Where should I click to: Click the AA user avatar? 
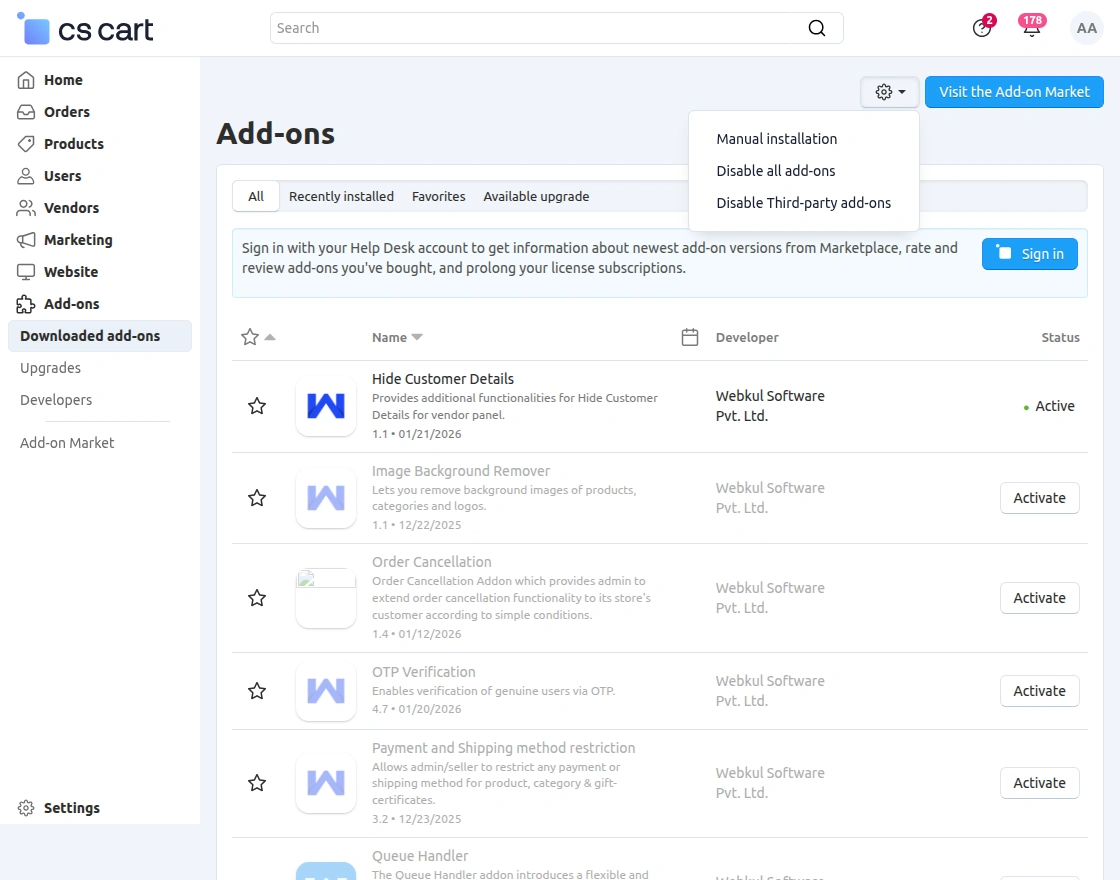(x=1086, y=28)
